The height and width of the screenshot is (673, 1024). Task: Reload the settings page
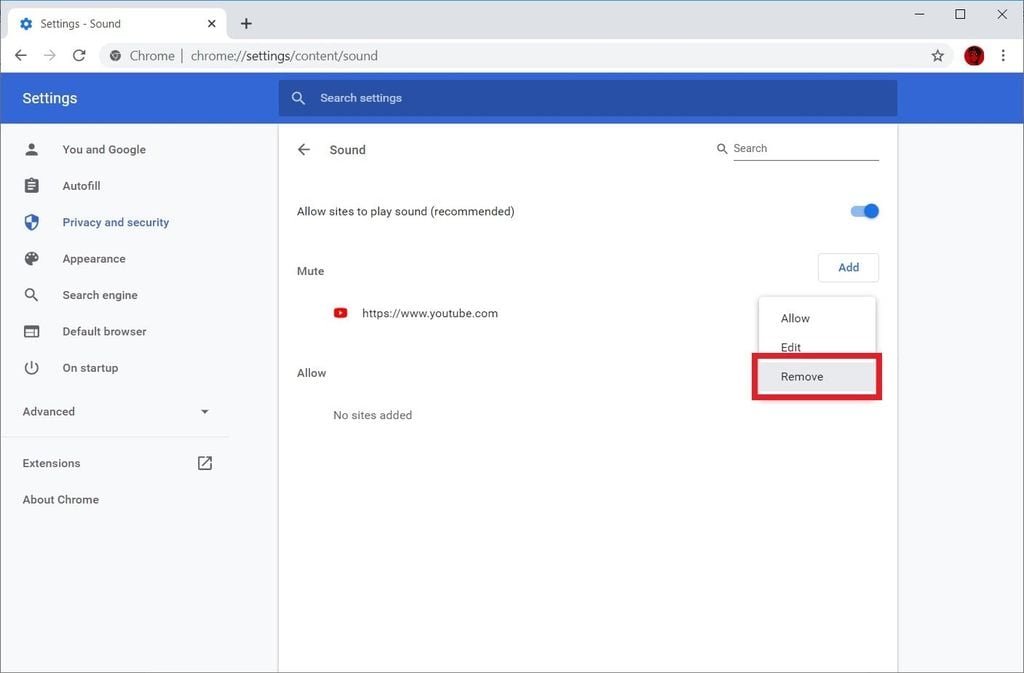pyautogui.click(x=79, y=55)
